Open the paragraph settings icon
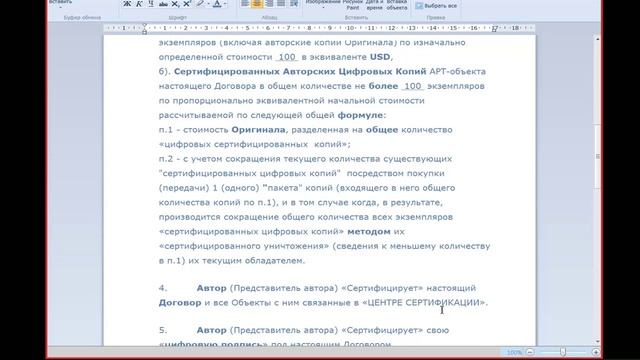 click(x=294, y=4)
